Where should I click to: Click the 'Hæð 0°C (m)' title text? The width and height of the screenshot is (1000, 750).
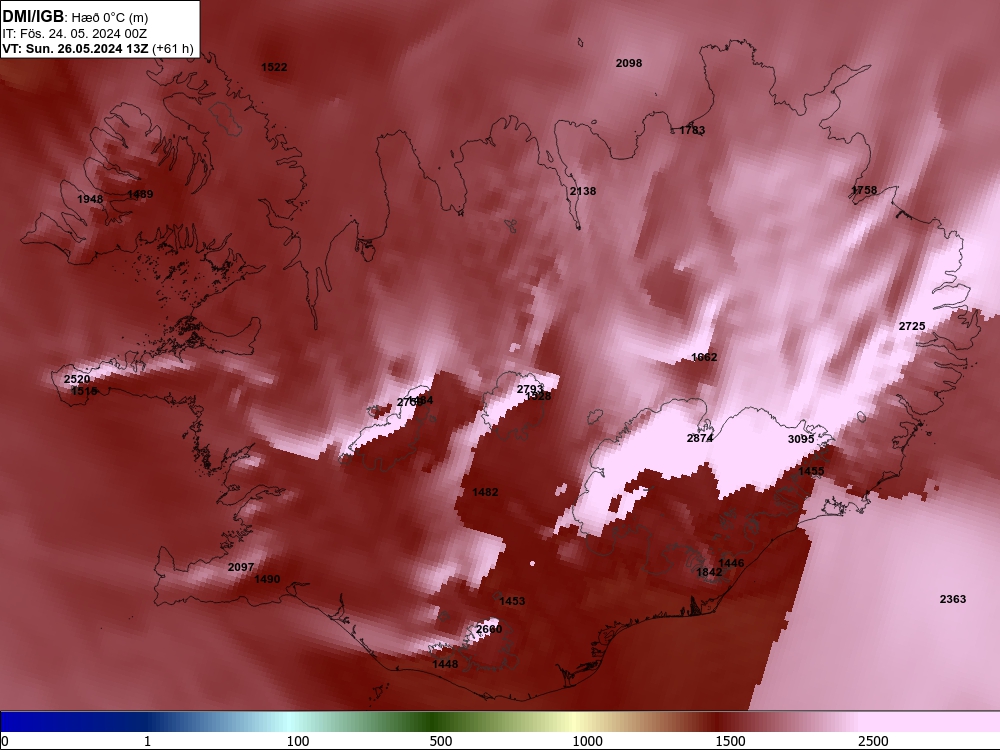point(110,17)
